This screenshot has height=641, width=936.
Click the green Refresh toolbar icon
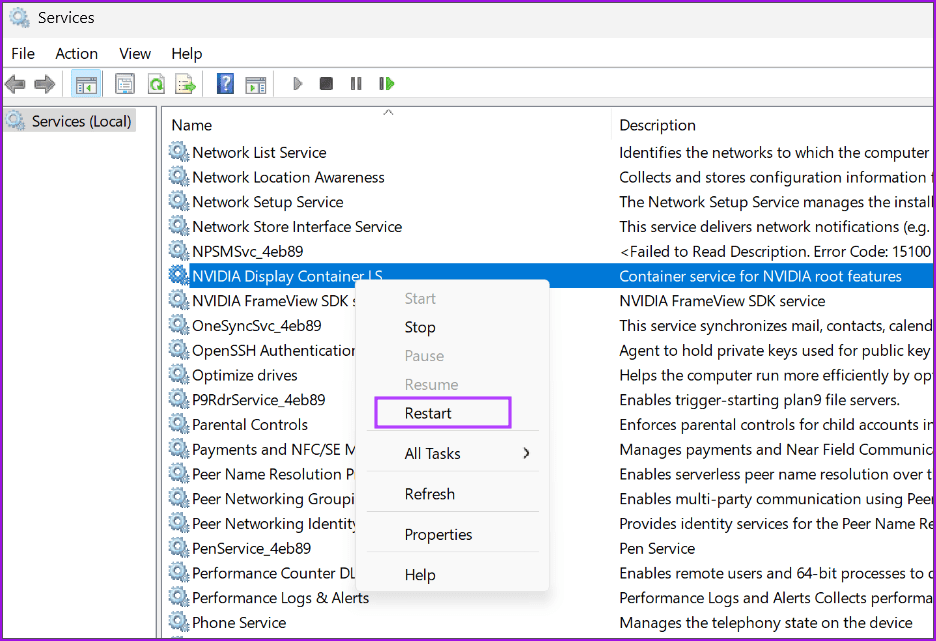point(156,84)
